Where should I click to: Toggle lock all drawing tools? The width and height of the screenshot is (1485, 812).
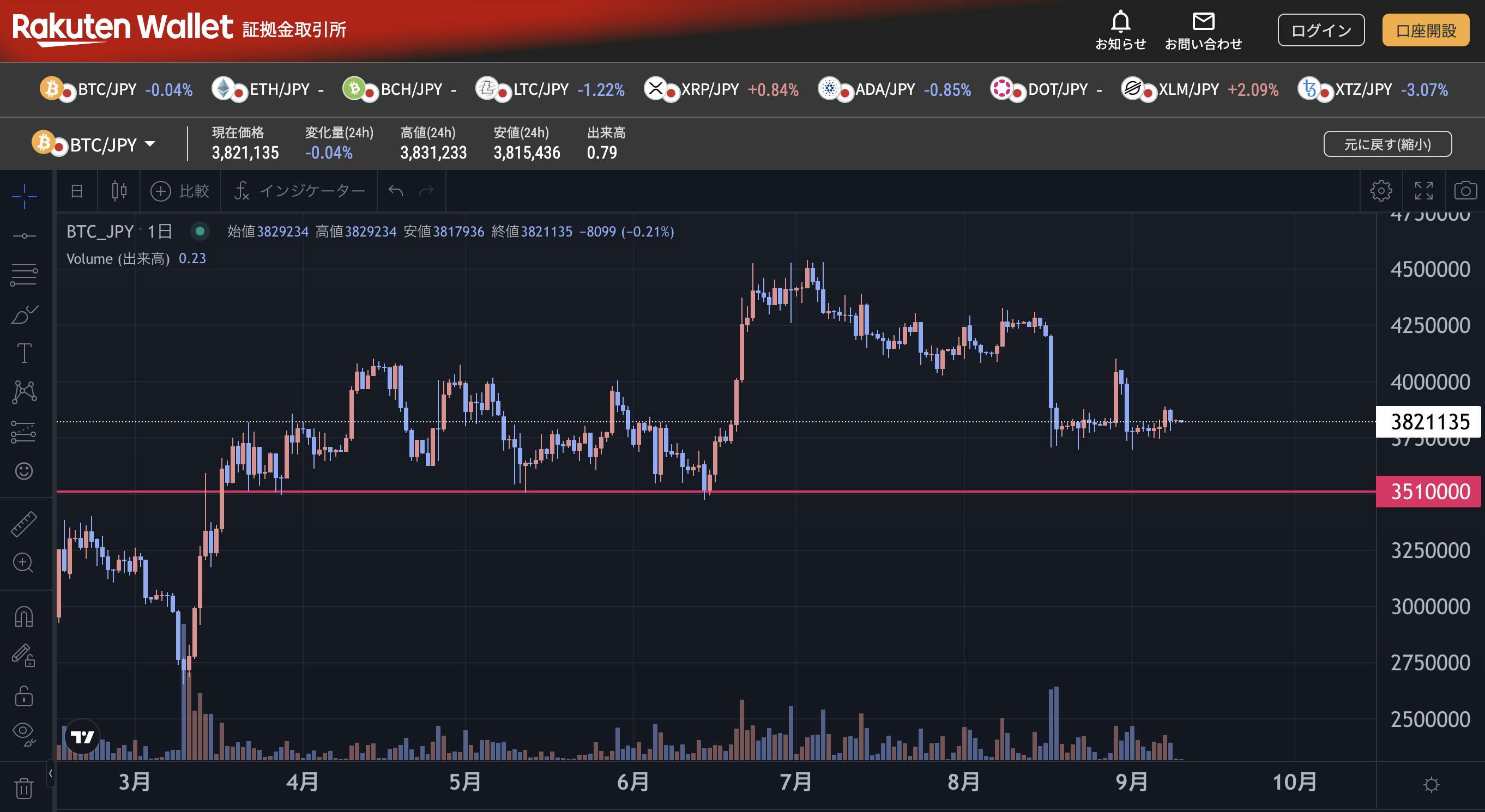coord(23,695)
